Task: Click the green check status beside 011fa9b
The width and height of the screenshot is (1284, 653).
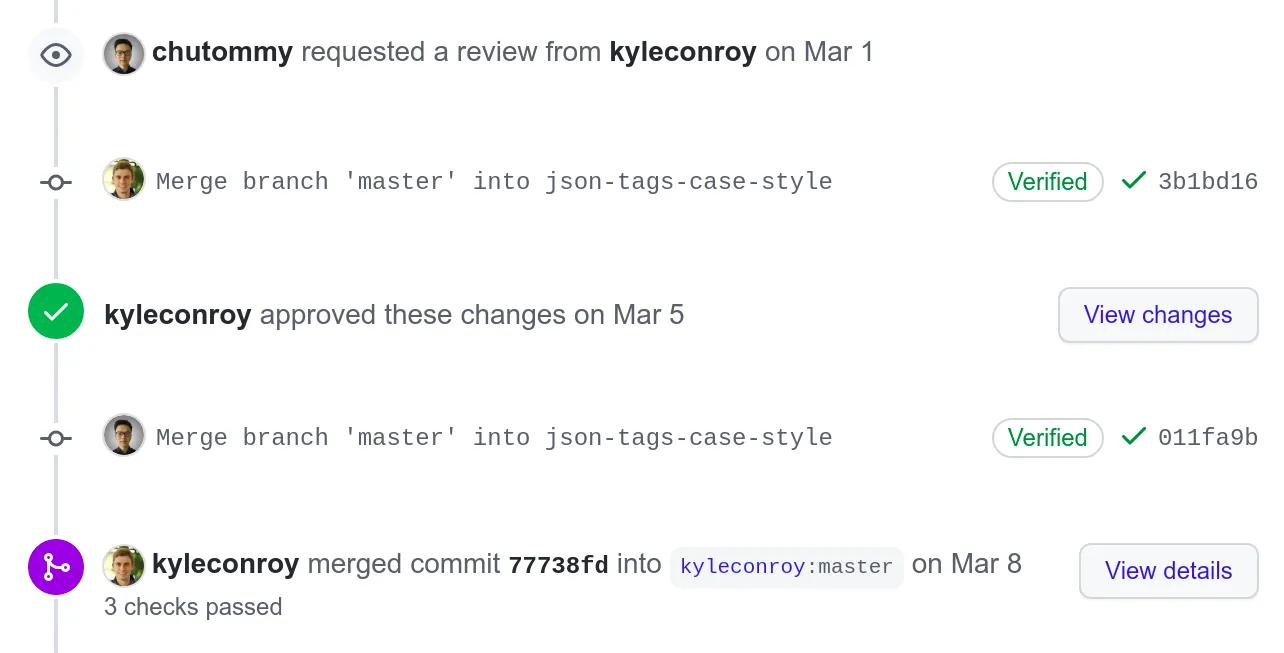Action: pos(1133,437)
